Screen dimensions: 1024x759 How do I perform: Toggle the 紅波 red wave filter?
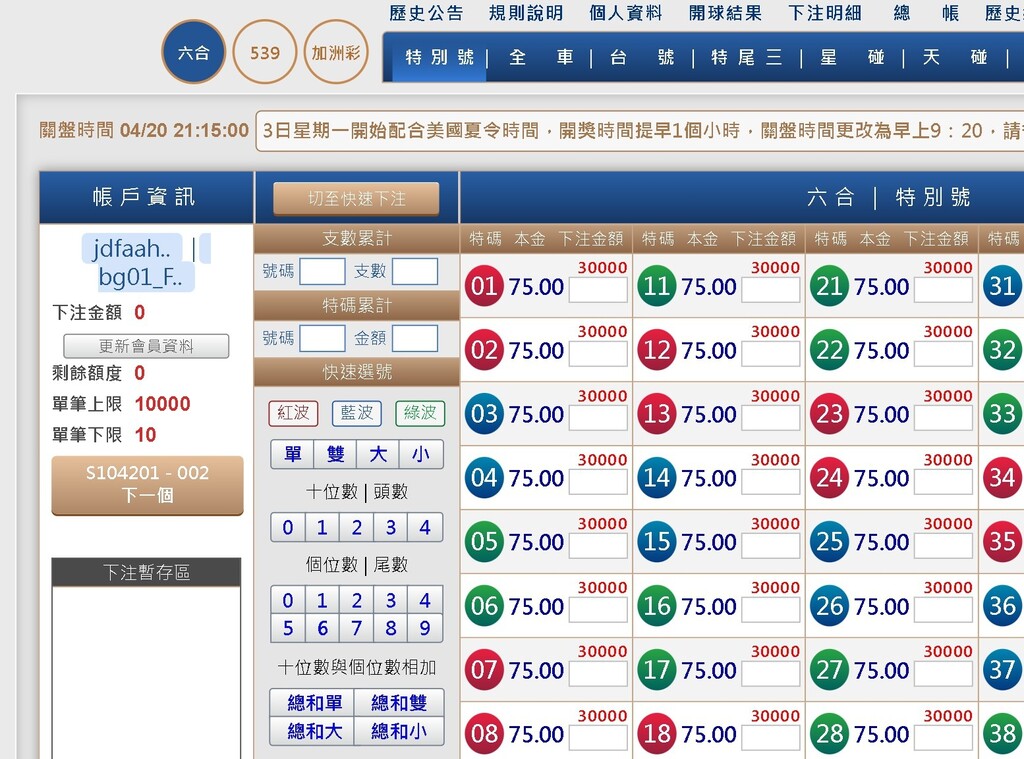coord(293,413)
